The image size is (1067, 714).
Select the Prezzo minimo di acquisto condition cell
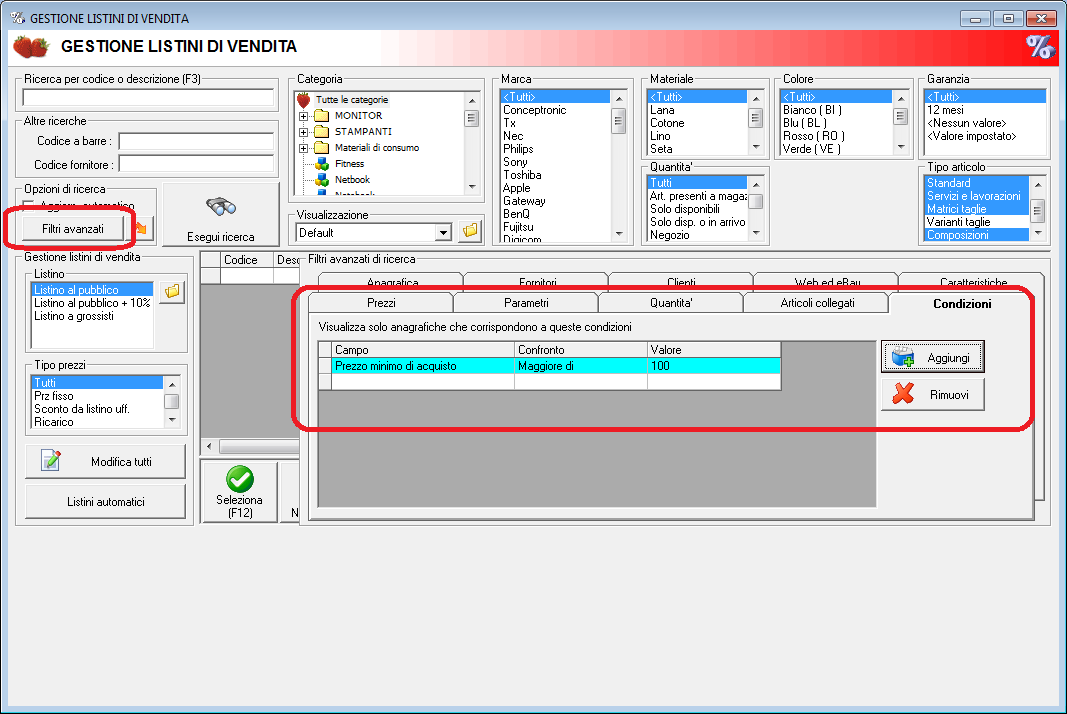pos(423,366)
